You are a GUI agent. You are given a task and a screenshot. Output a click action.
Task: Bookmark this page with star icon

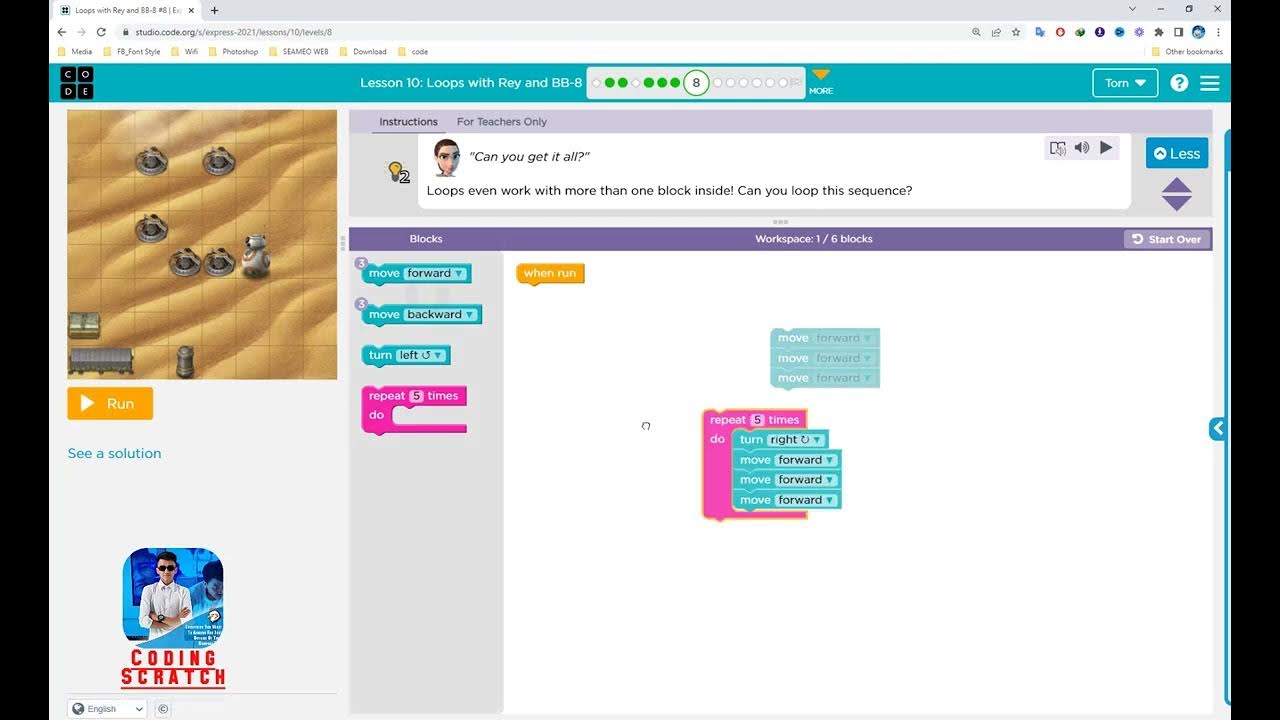click(1016, 32)
